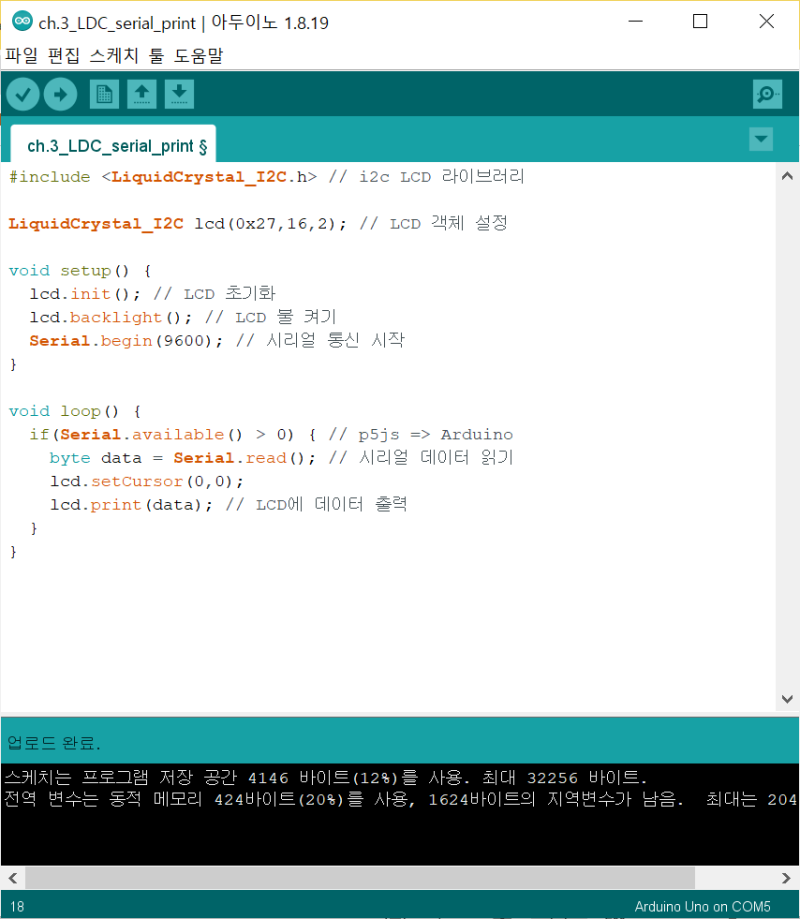Click the Upload (arrow) button
The height and width of the screenshot is (919, 800).
point(60,93)
